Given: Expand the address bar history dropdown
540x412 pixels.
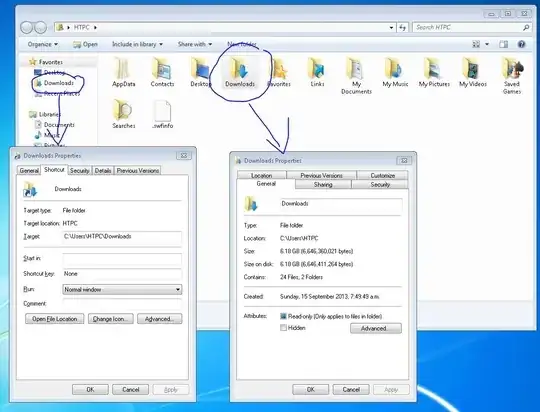Looking at the screenshot, I should click(x=391, y=27).
